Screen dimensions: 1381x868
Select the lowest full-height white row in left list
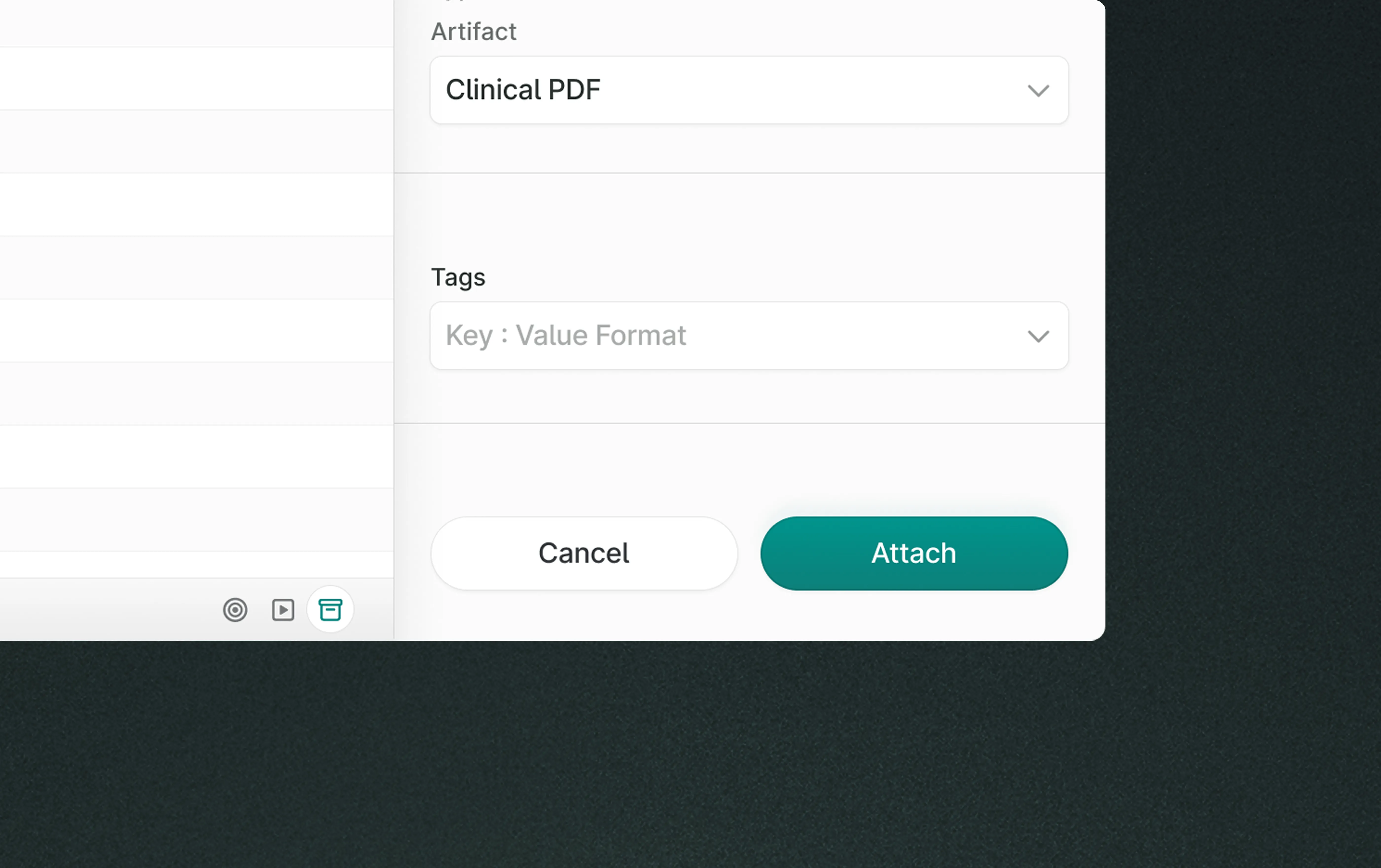point(195,456)
